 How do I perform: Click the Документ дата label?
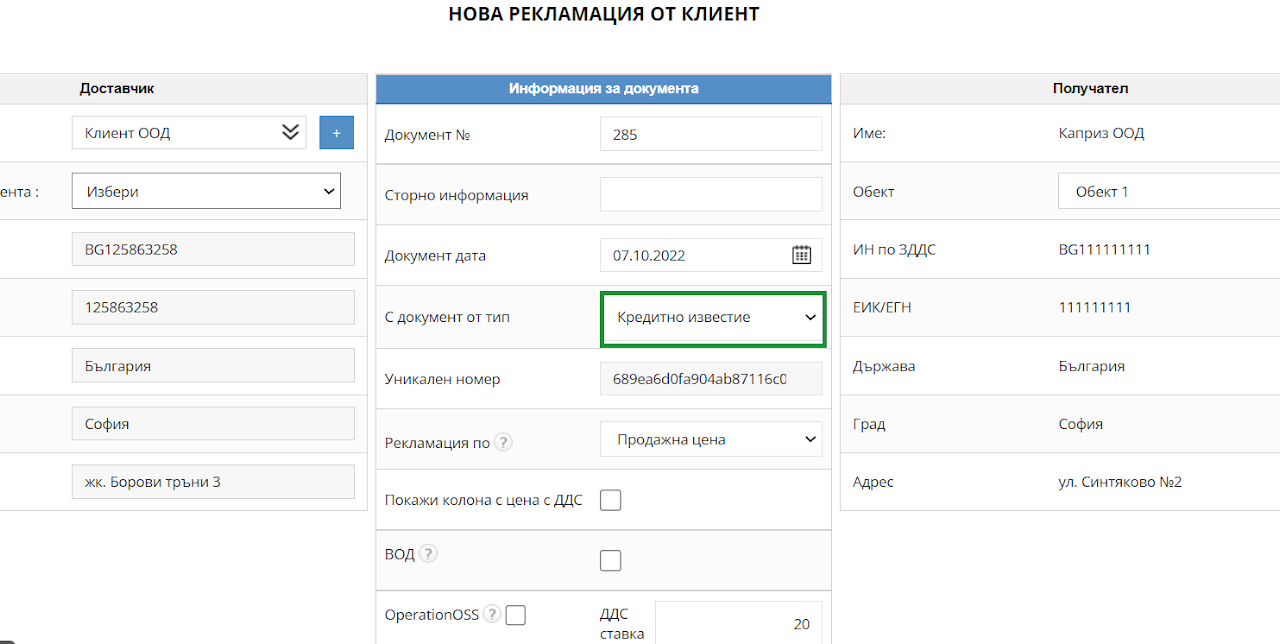coord(435,256)
